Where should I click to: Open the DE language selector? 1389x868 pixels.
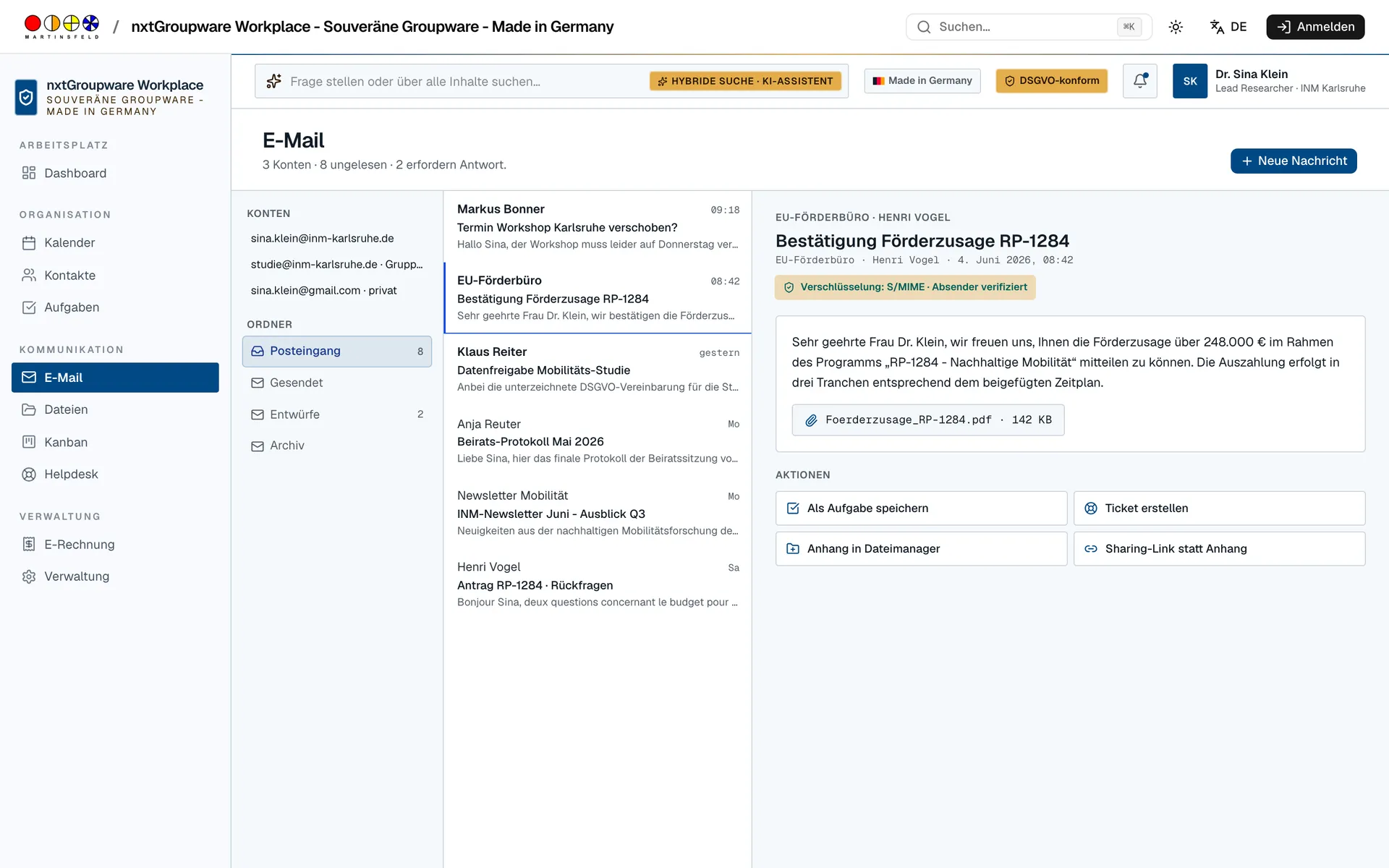(x=1228, y=27)
